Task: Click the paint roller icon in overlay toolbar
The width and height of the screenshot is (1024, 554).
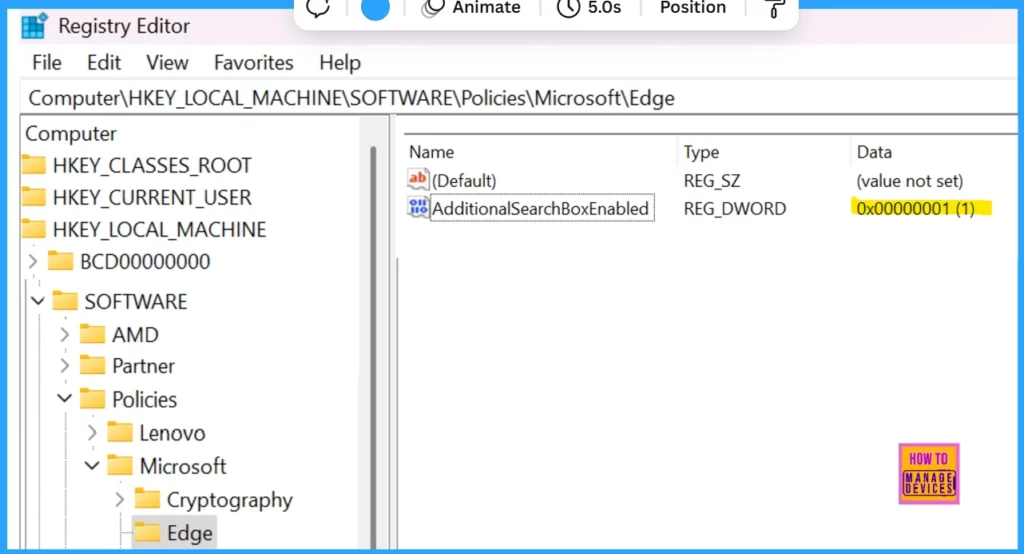Action: point(774,8)
